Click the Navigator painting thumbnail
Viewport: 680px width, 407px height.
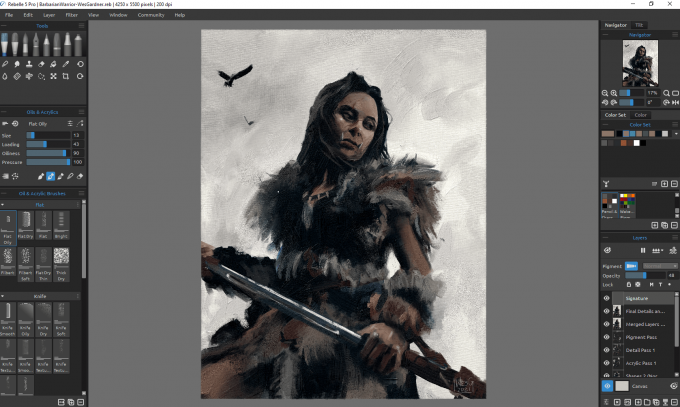(640, 63)
